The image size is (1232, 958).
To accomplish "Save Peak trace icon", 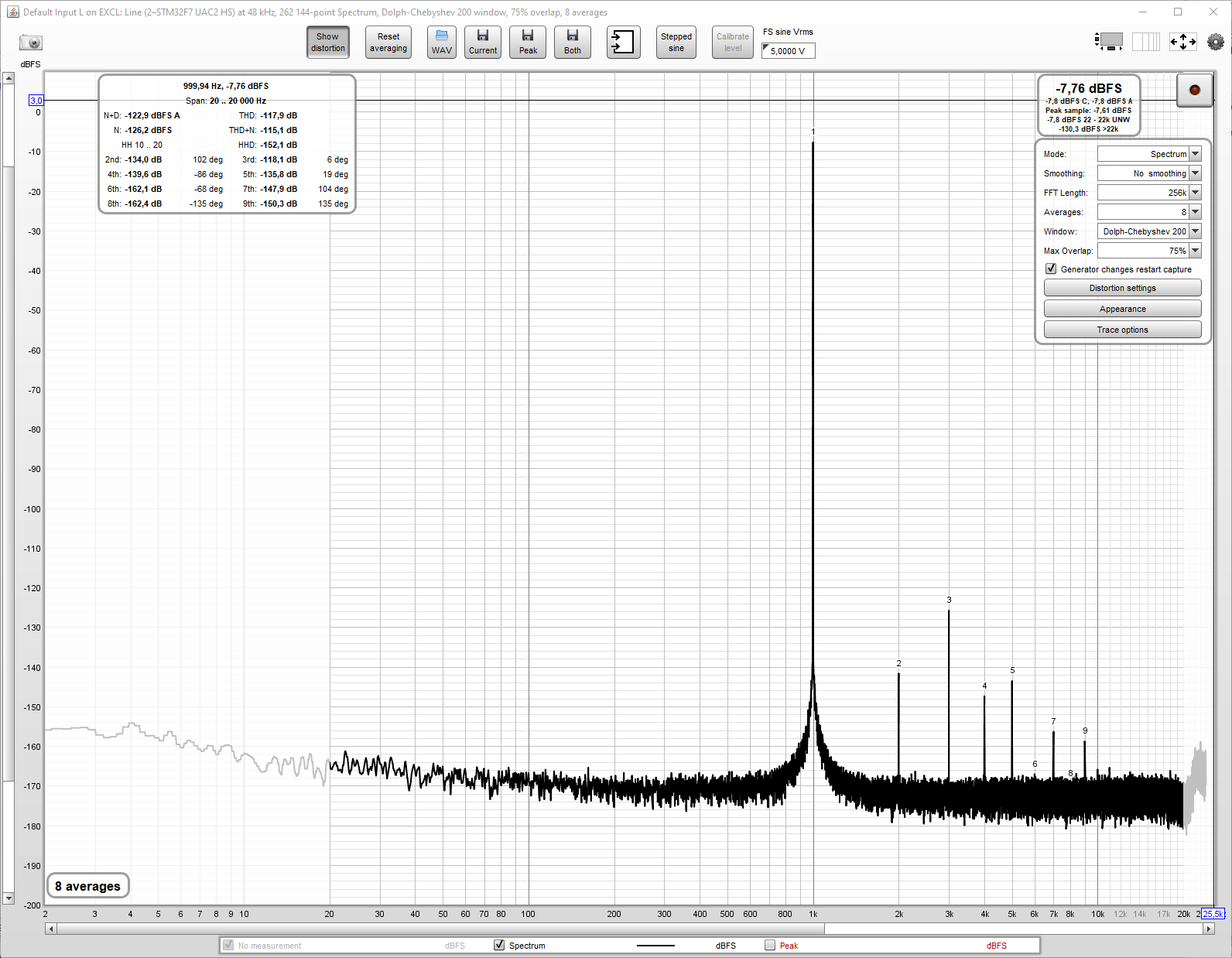I will tap(528, 43).
